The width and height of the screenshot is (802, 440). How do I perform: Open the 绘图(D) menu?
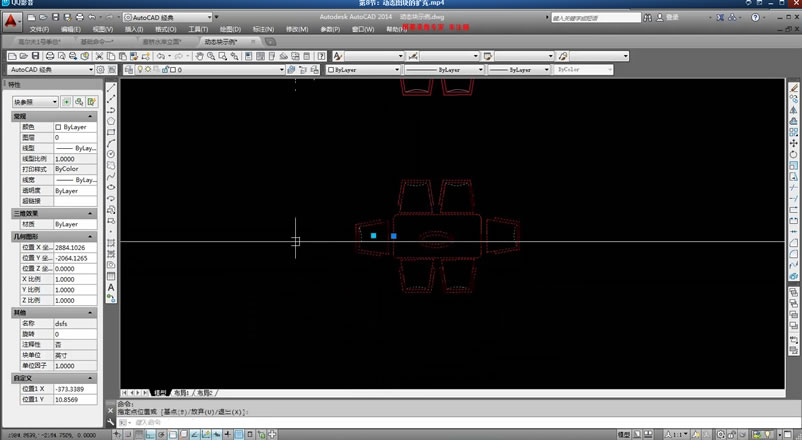(x=230, y=29)
